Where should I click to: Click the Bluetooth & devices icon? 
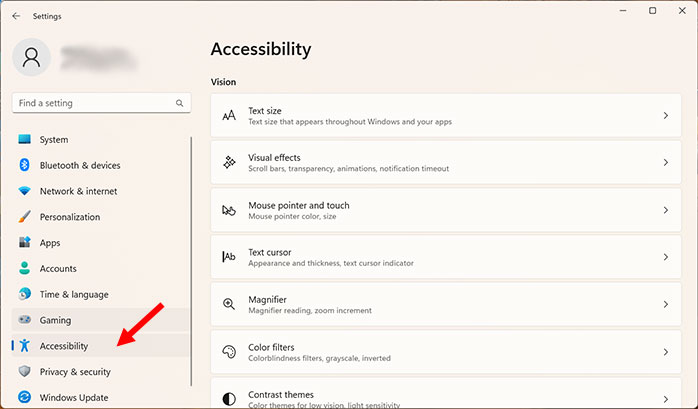(24, 166)
